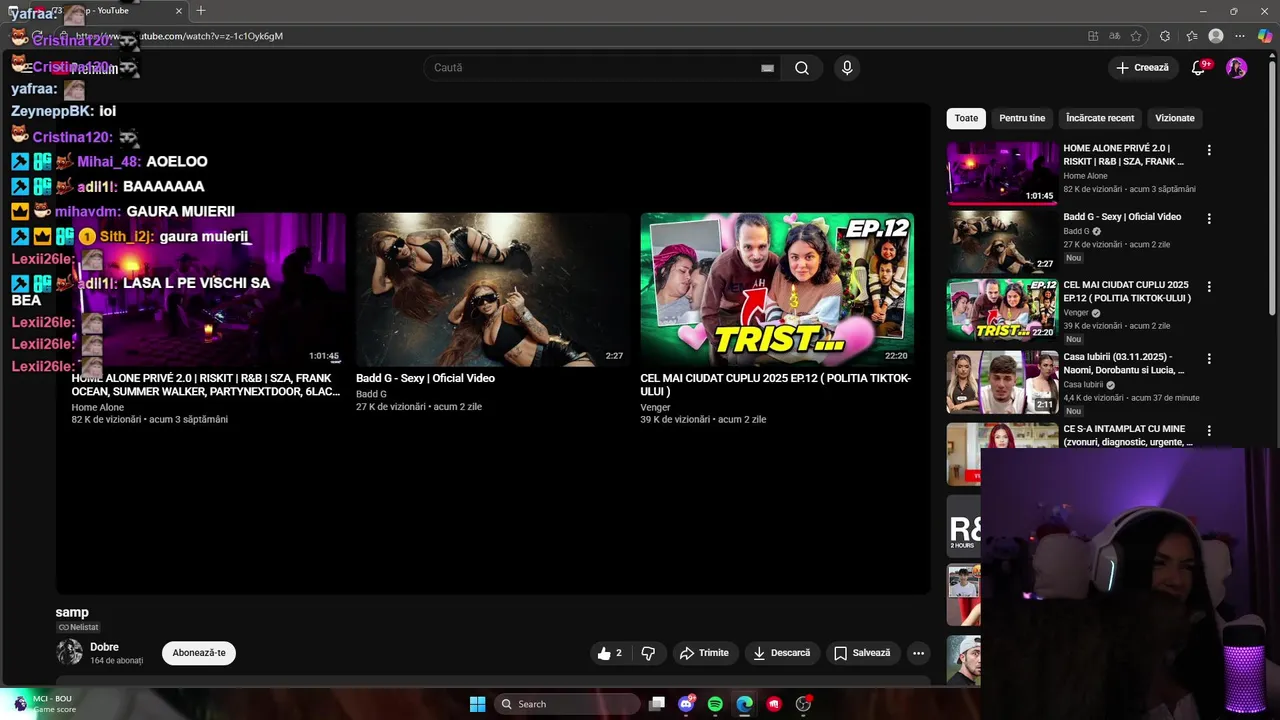Viewport: 1280px width, 720px height.
Task: Select the Pentru tine filter chip
Action: pyautogui.click(x=1022, y=118)
